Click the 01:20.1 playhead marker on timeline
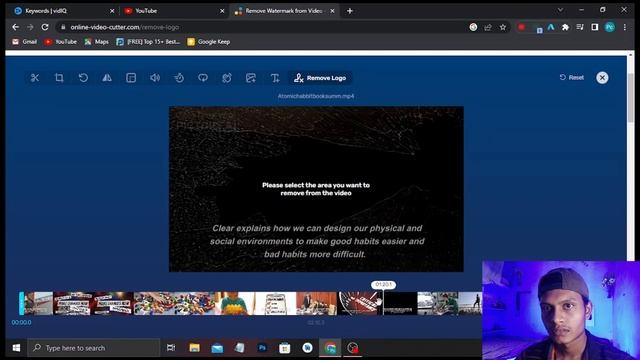Viewport: 640px width, 360px height. (x=383, y=284)
